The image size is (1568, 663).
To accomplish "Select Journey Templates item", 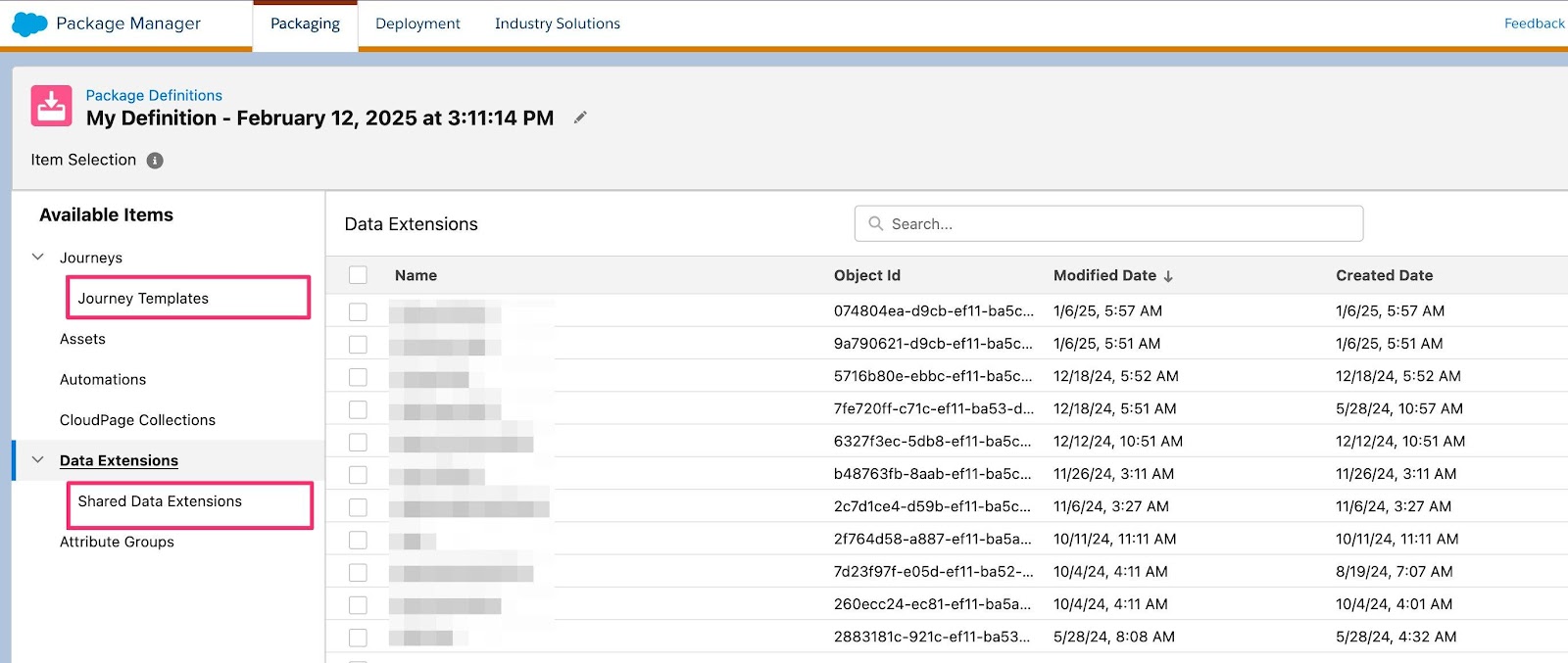I will (x=143, y=299).
